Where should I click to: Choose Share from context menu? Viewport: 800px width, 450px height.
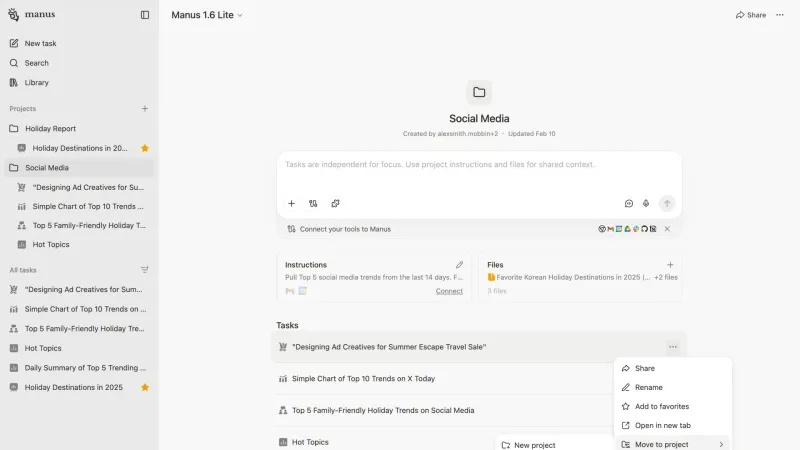(673, 368)
